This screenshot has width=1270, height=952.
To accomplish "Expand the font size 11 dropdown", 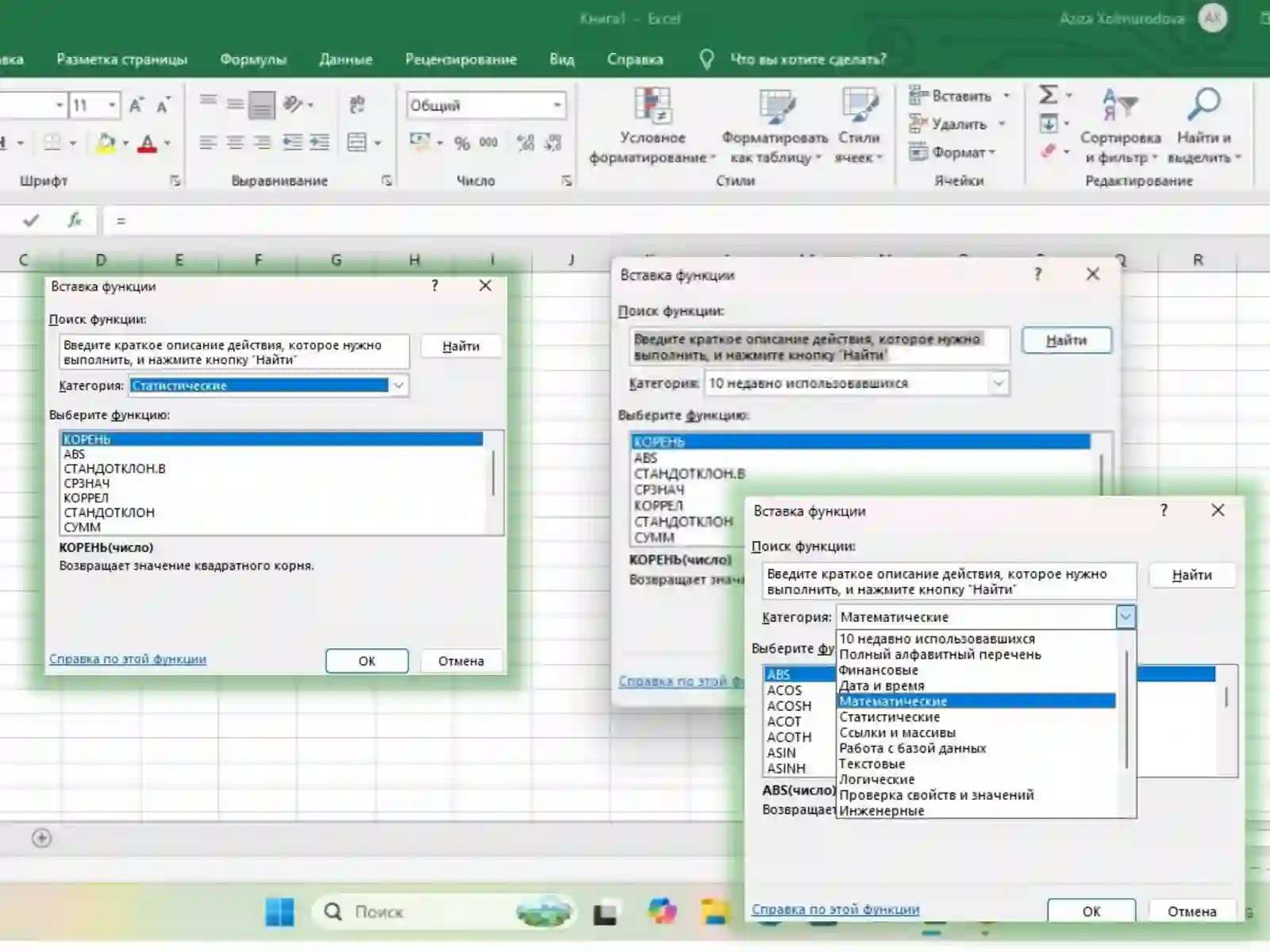I will [113, 105].
